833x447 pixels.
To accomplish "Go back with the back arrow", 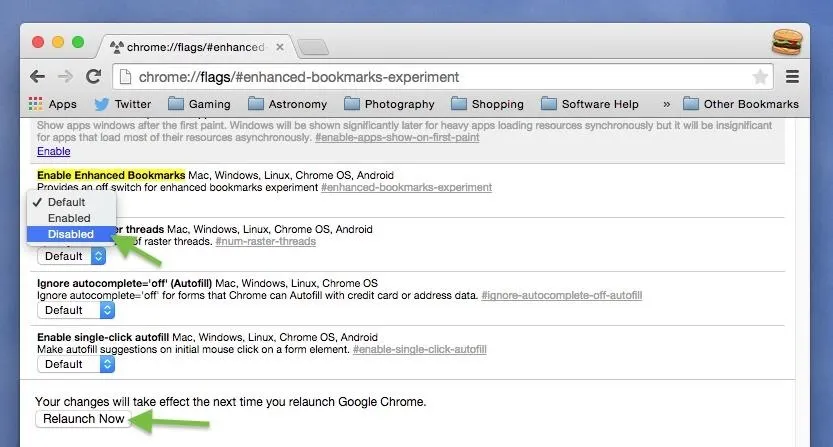I will point(37,77).
